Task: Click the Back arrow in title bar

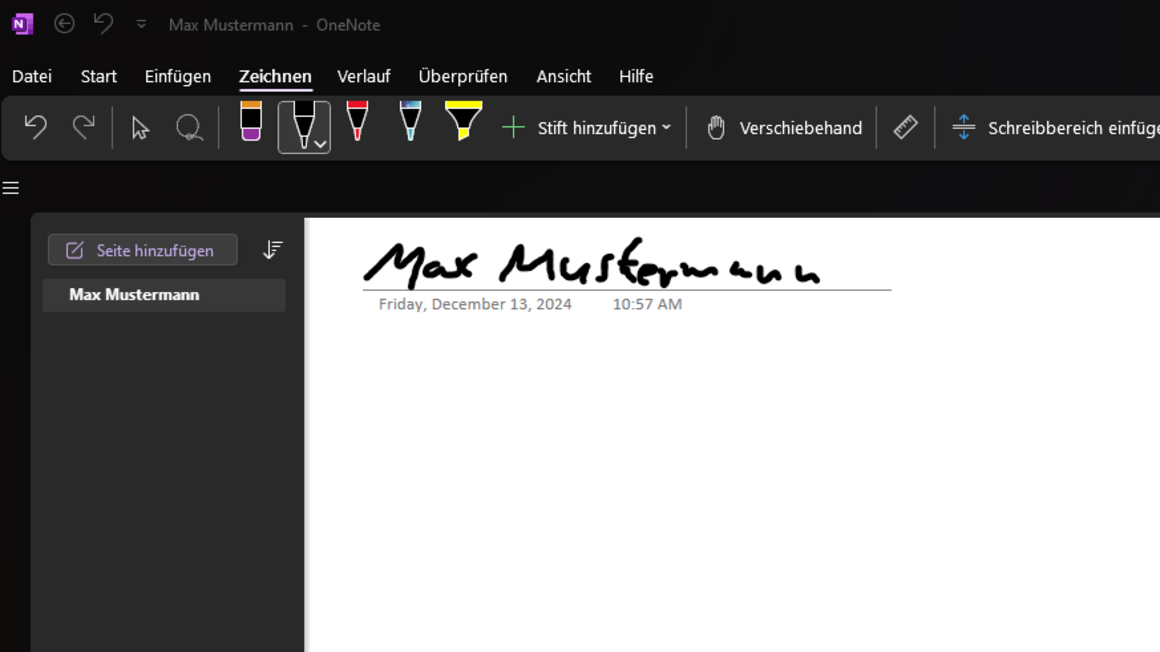Action: [x=64, y=24]
